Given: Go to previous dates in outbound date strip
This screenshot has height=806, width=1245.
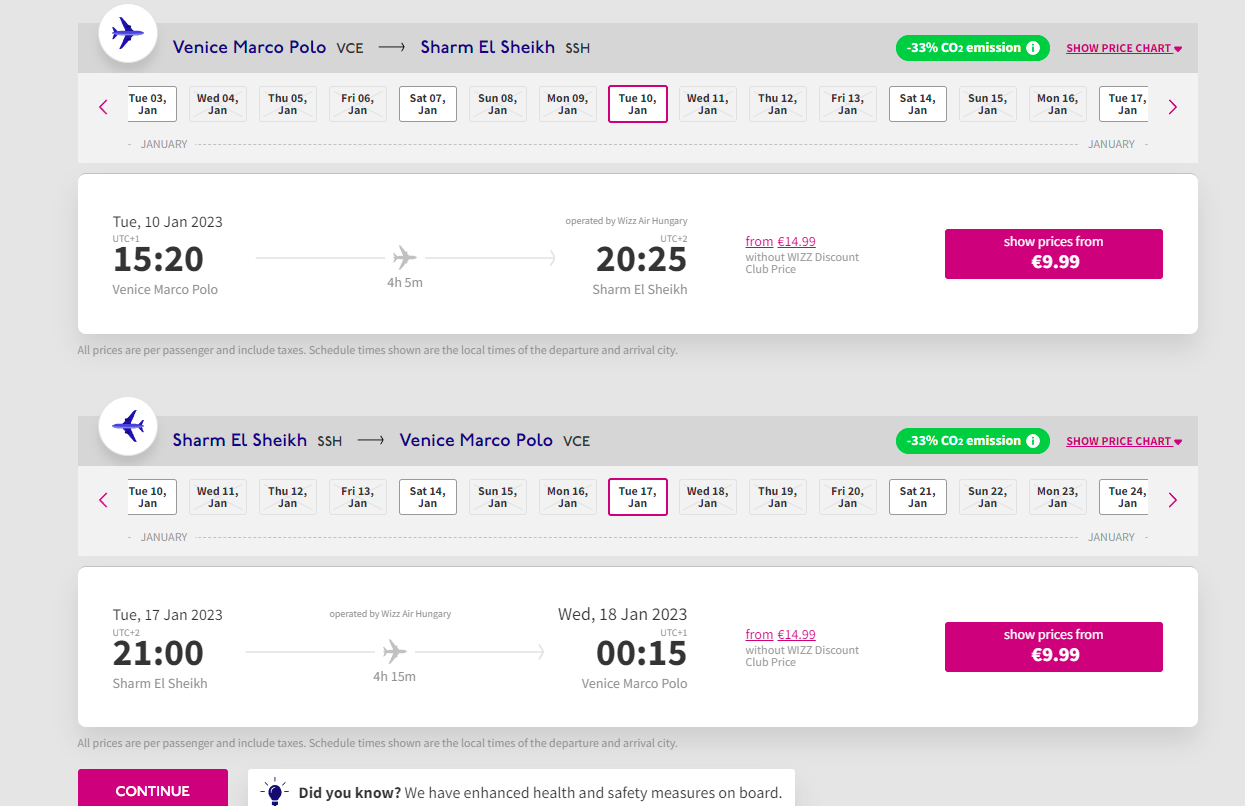Looking at the screenshot, I should (103, 107).
